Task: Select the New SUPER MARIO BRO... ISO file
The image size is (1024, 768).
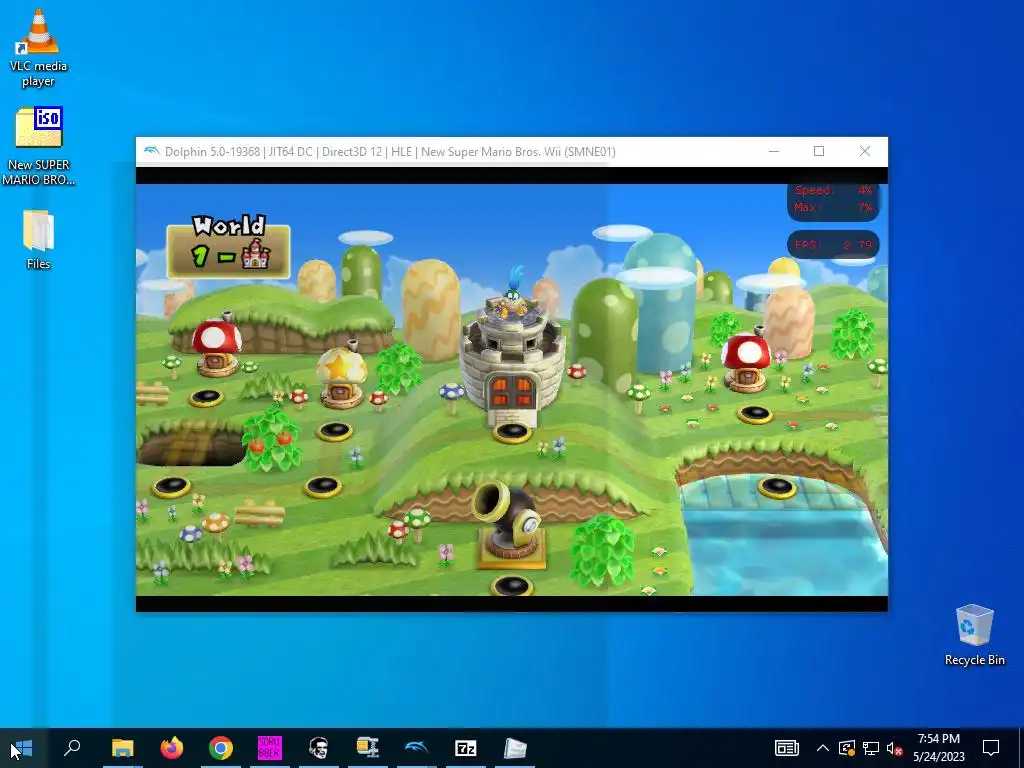Action: tap(38, 146)
